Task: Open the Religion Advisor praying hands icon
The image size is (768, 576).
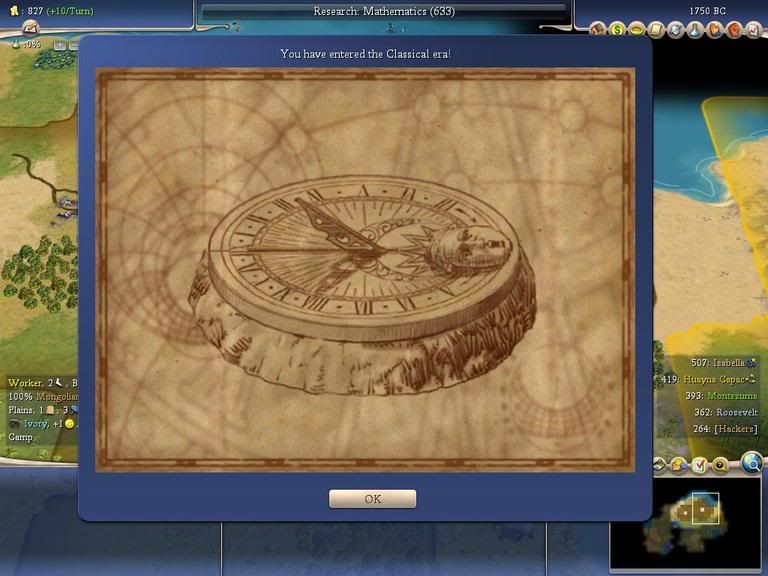Action: click(x=714, y=30)
